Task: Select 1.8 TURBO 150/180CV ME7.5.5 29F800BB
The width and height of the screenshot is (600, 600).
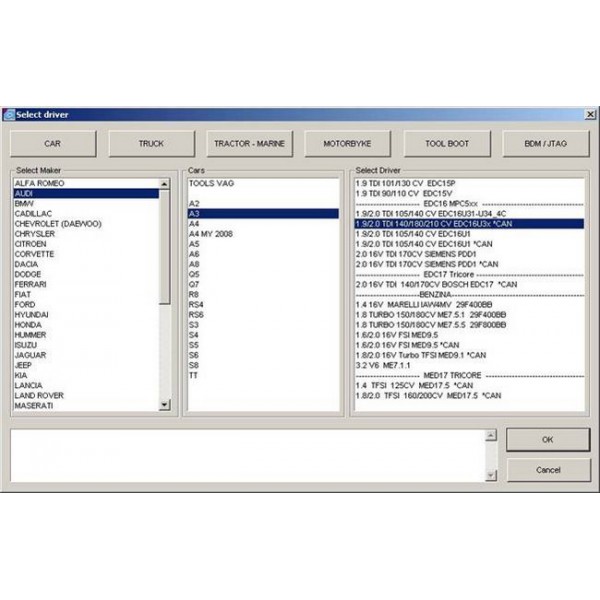Action: pos(470,325)
